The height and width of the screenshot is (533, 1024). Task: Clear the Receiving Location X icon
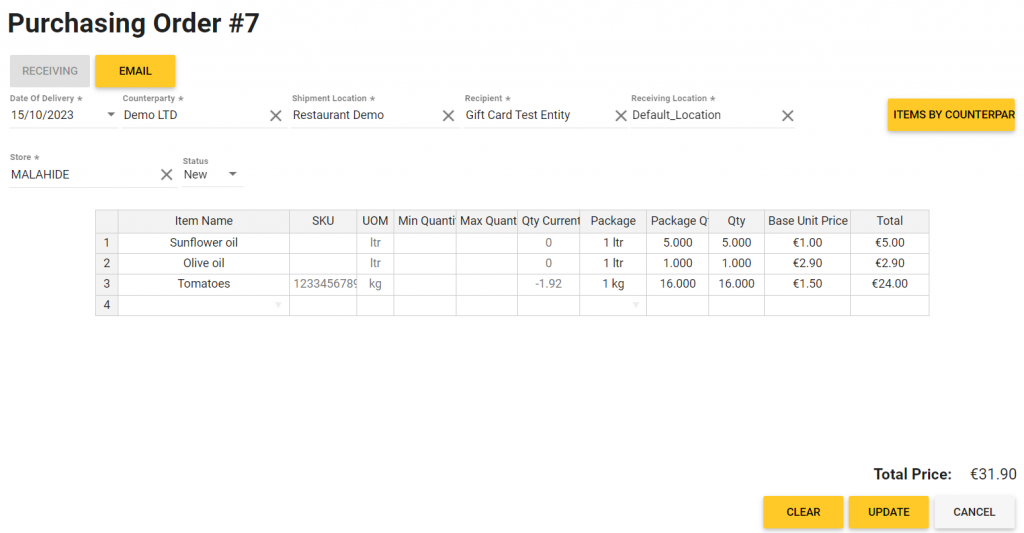(788, 116)
